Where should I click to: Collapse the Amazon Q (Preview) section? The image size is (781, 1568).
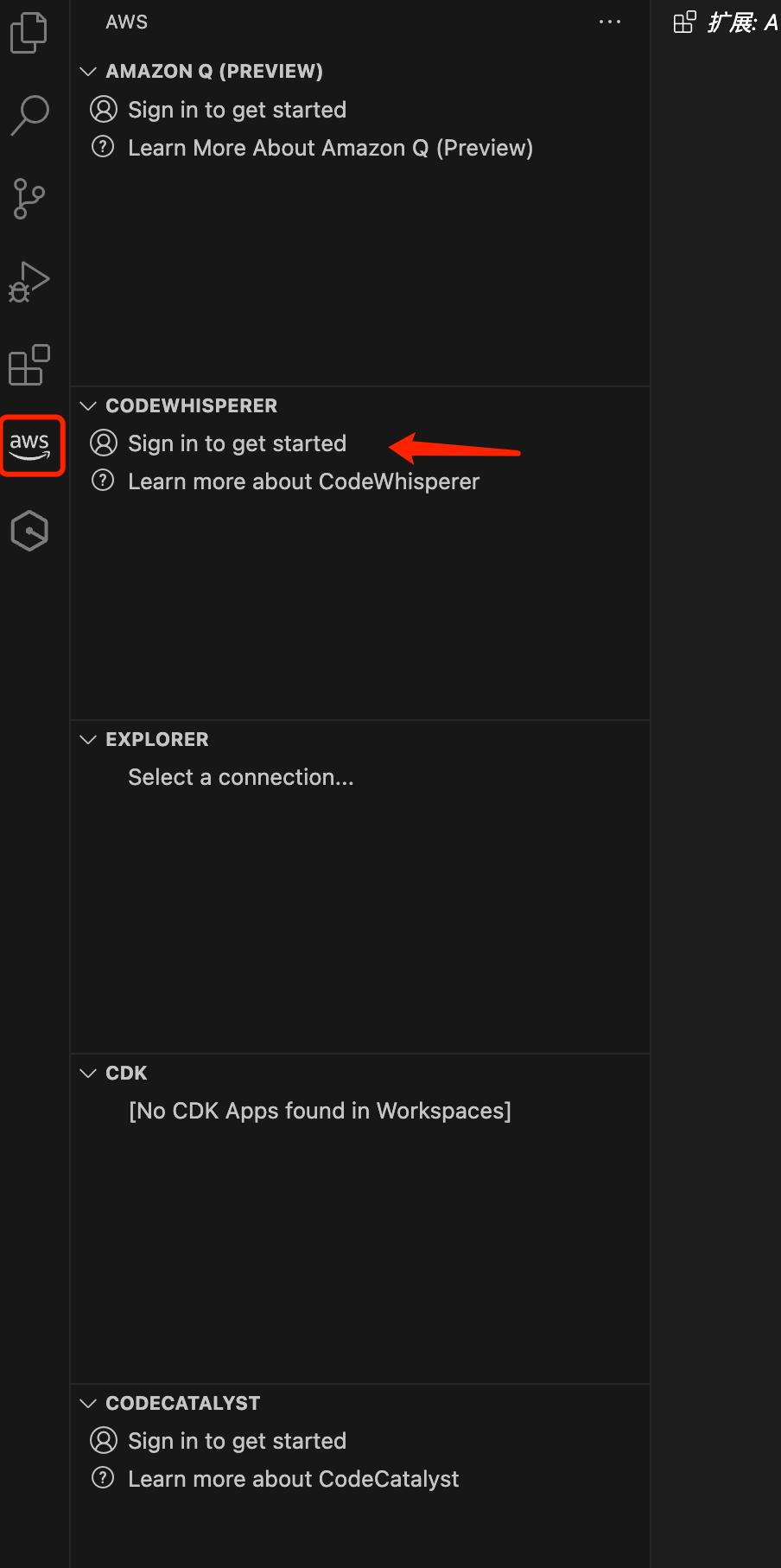click(x=87, y=71)
